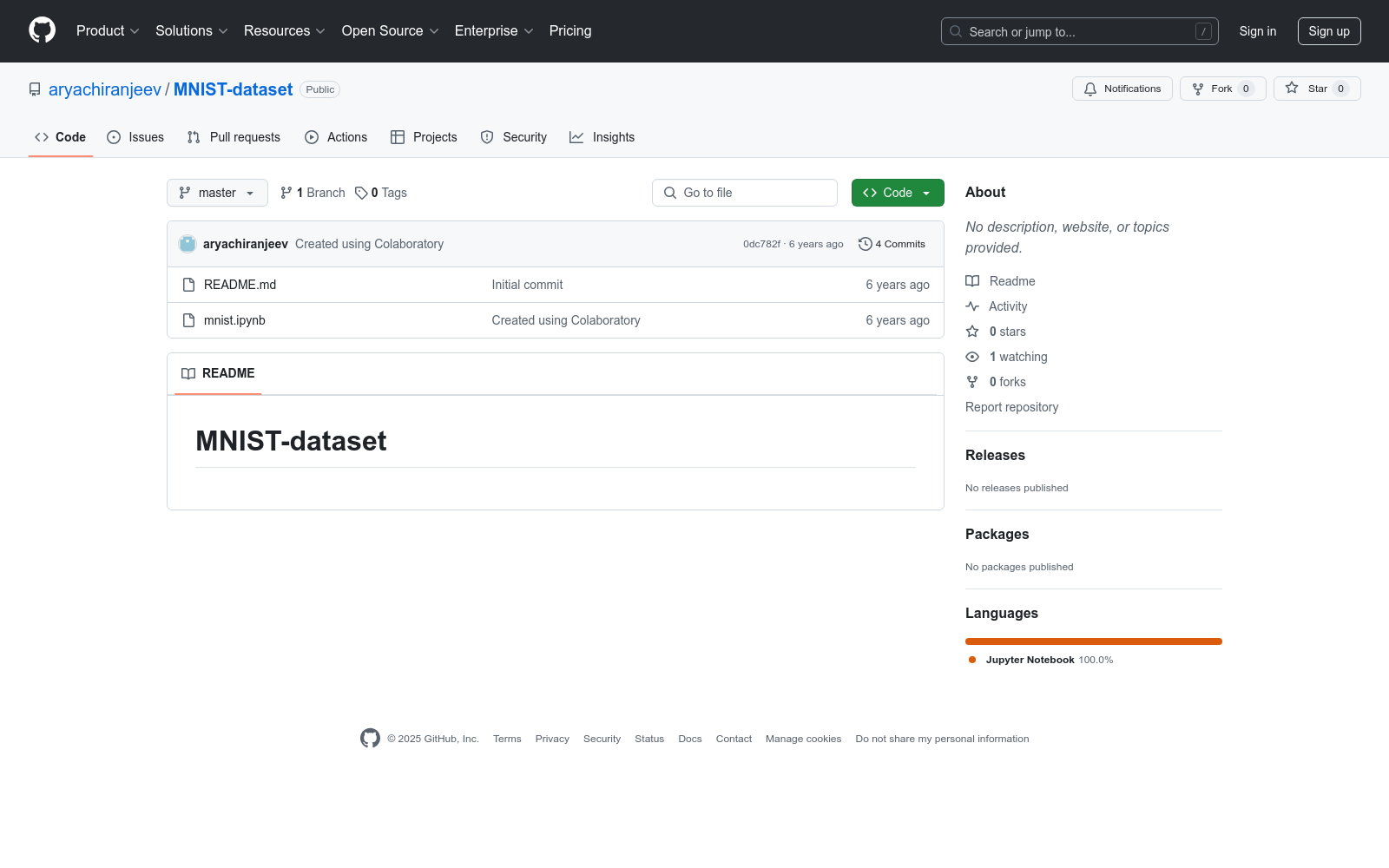Click the orange Jupyter Notebook language bar
Image resolution: width=1389 pixels, height=868 pixels.
[x=1094, y=641]
